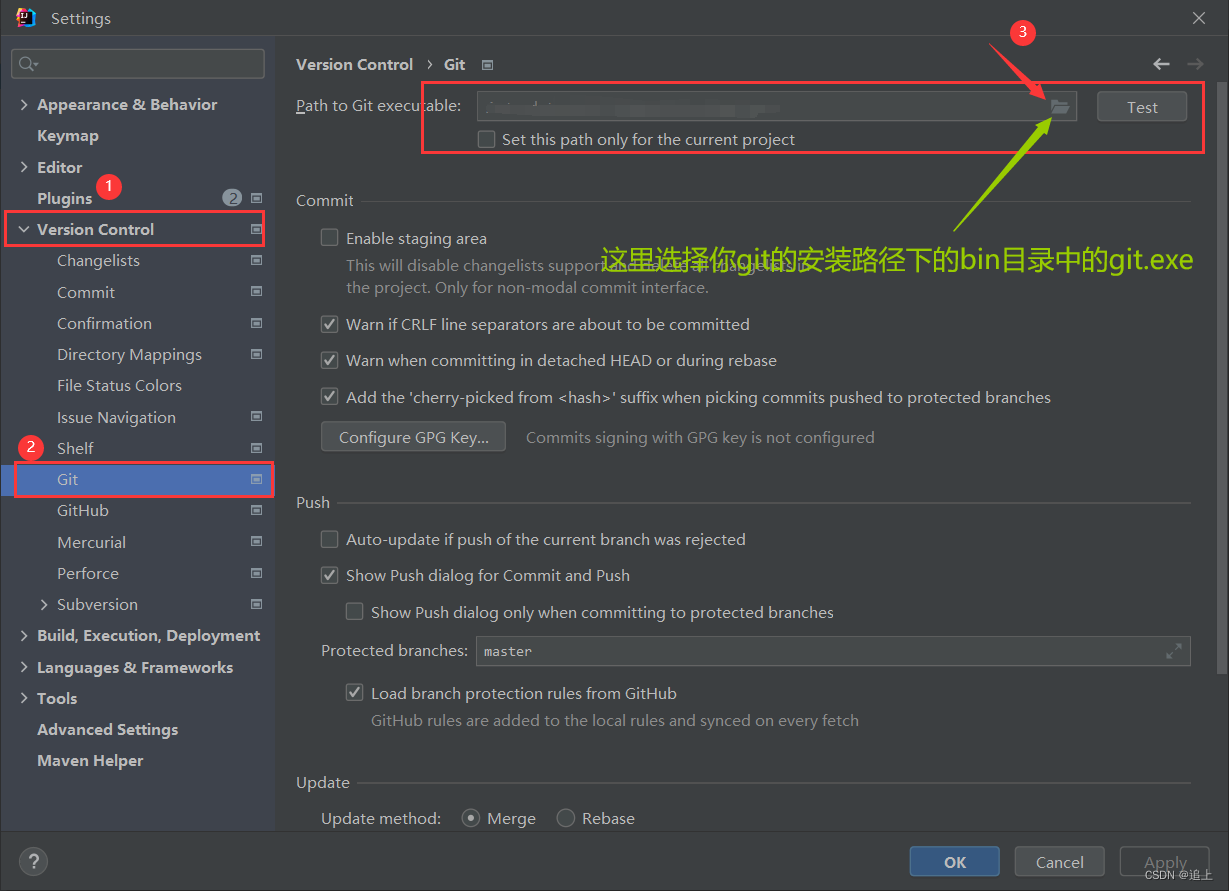The image size is (1229, 891).
Task: Click the search magnifier in settings search box
Action: 25,63
